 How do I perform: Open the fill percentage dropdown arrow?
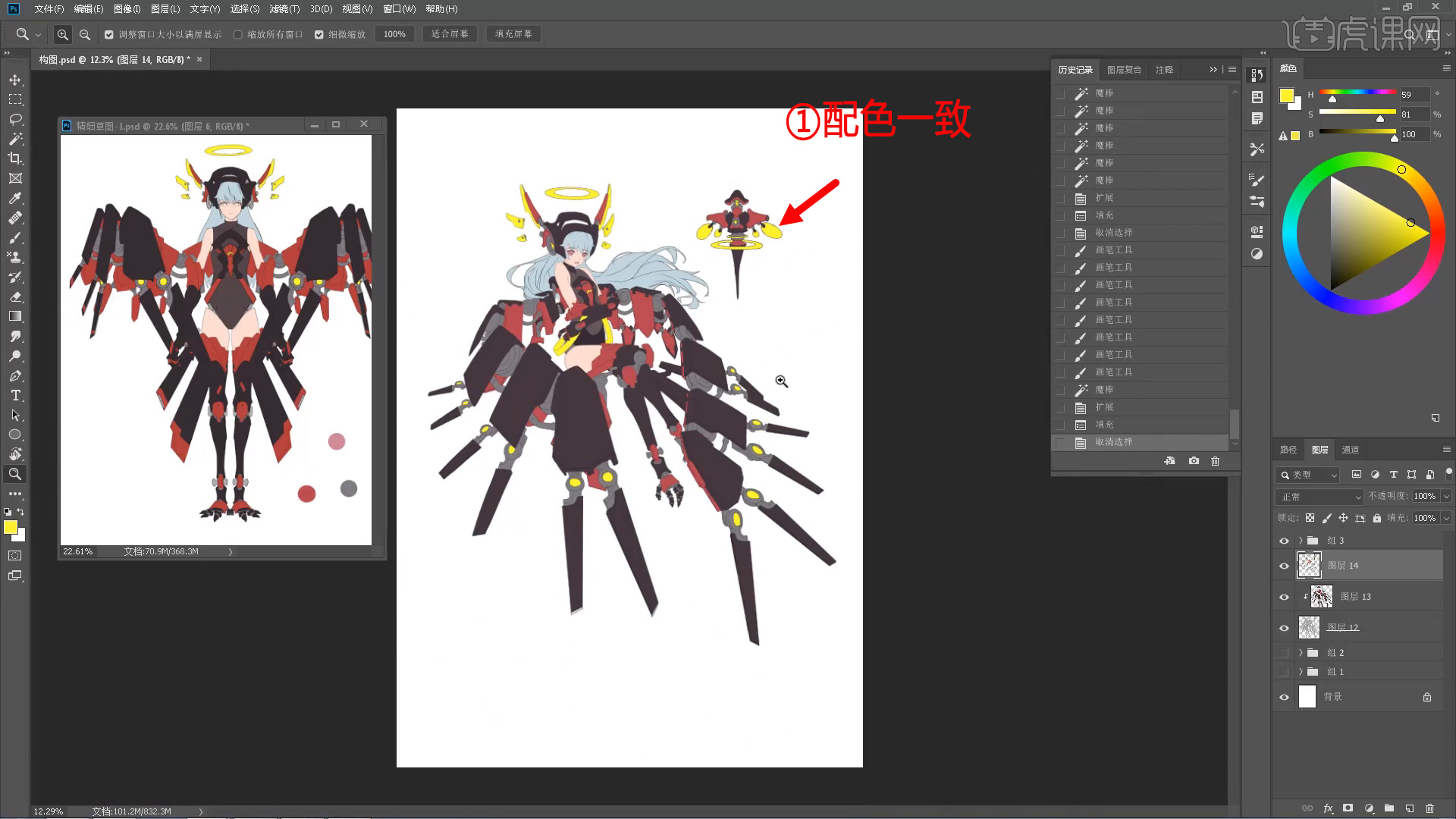click(1446, 518)
